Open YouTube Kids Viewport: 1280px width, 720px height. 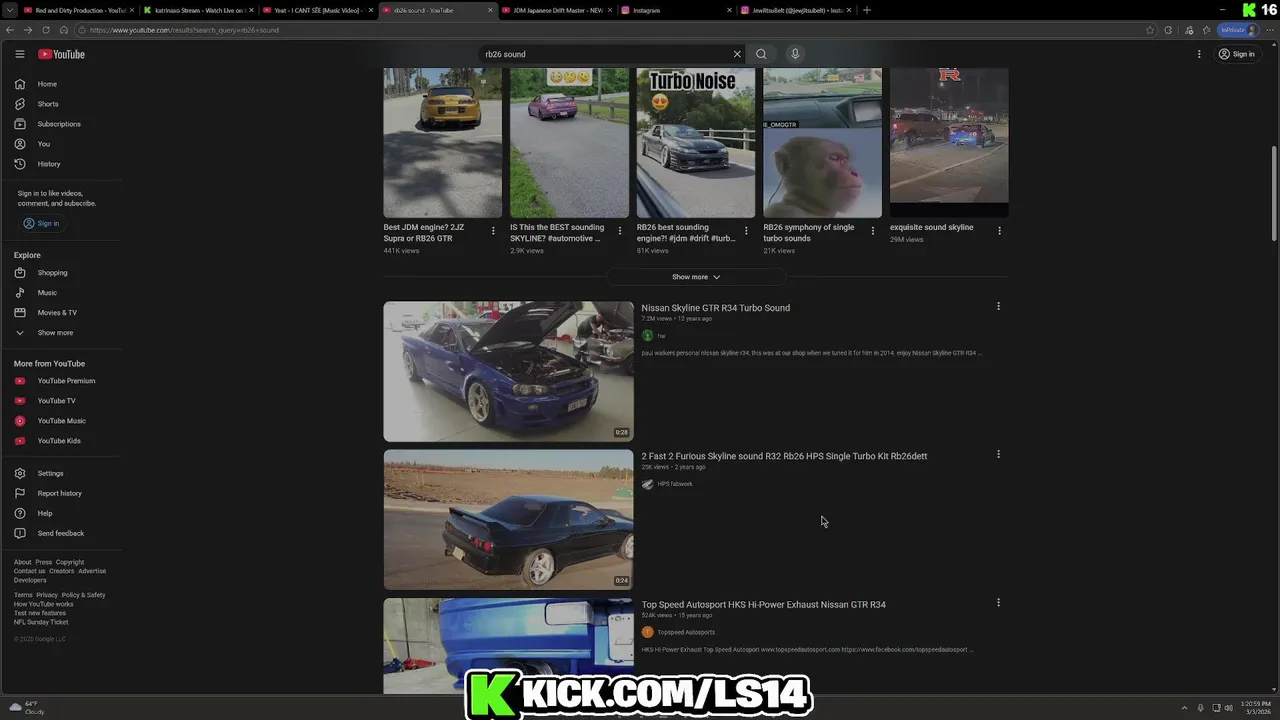59,441
